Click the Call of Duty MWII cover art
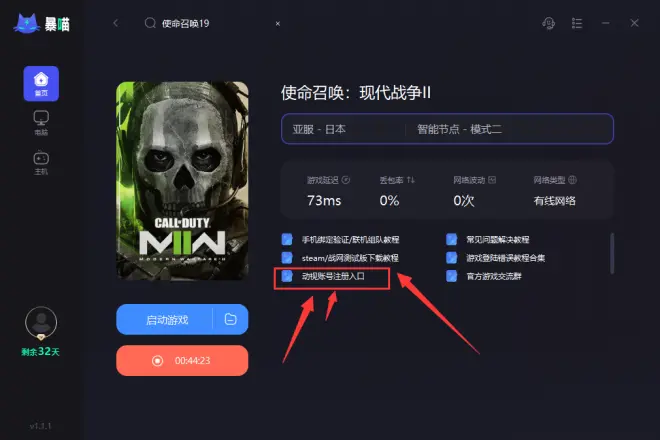This screenshot has width=660, height=440. click(x=182, y=181)
